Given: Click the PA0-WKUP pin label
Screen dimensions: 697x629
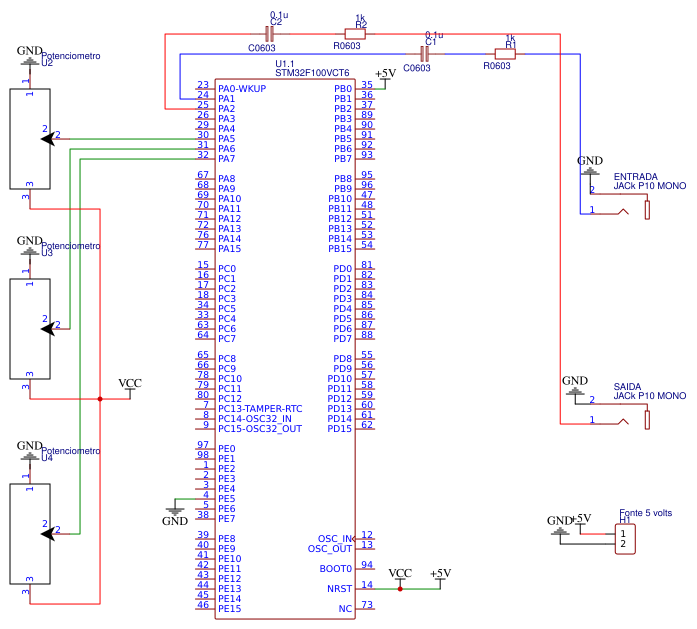Looking at the screenshot, I should (x=242, y=88).
